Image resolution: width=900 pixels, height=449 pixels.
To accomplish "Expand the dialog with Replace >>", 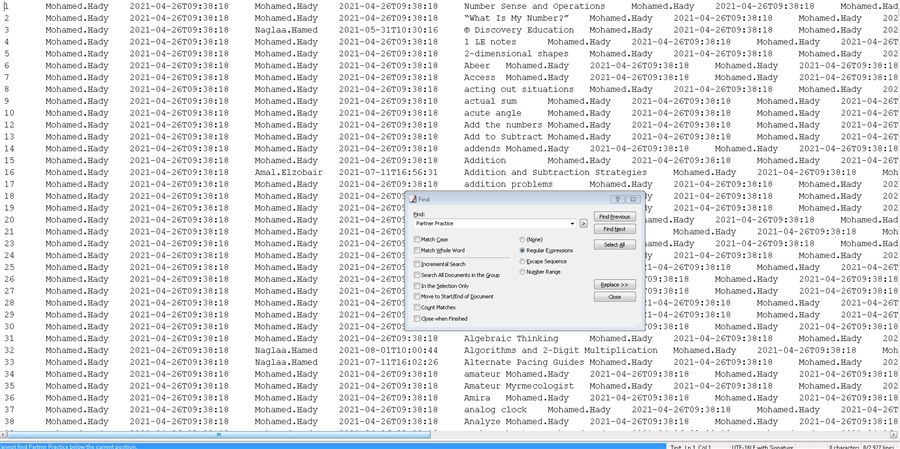I will tap(615, 285).
